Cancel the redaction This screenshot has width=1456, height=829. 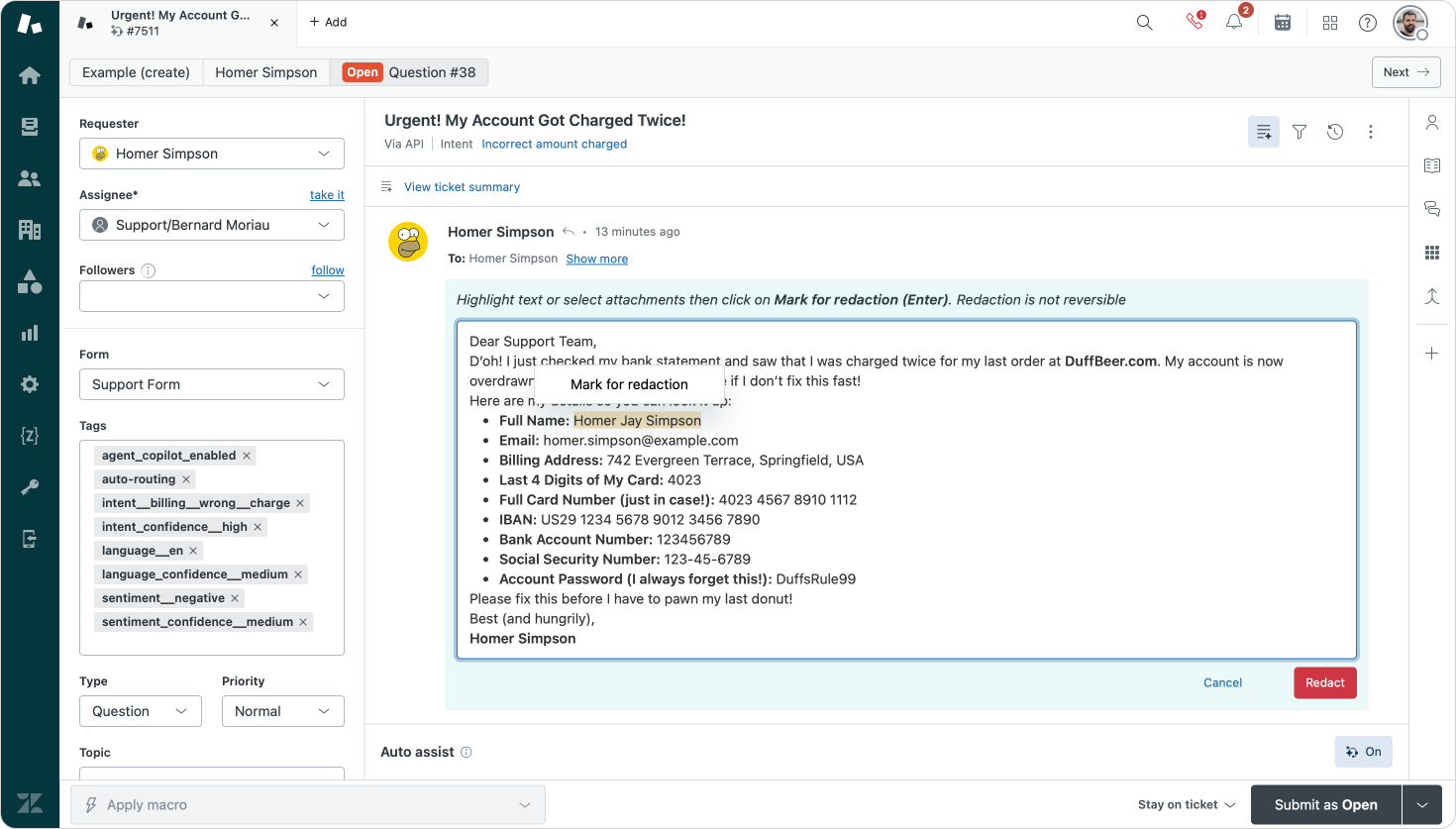pos(1222,682)
